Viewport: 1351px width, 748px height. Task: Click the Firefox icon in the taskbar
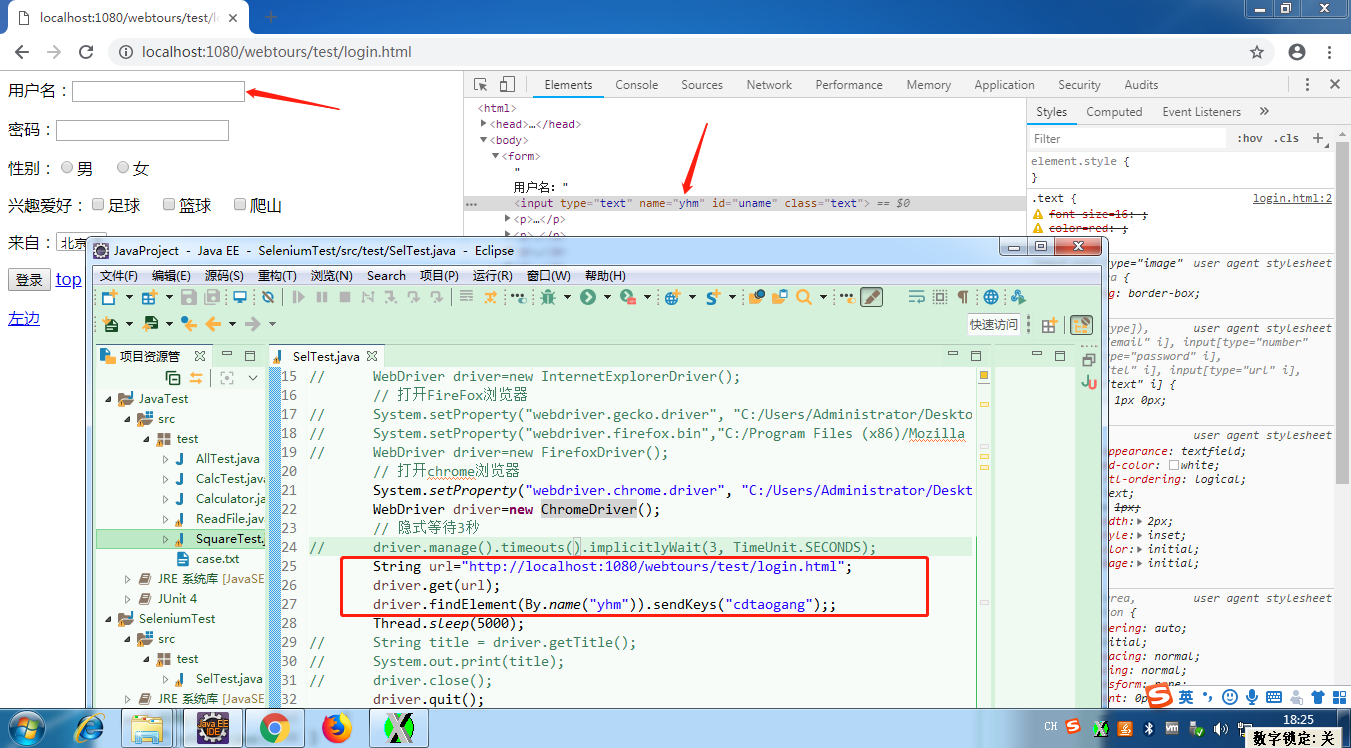[x=337, y=729]
